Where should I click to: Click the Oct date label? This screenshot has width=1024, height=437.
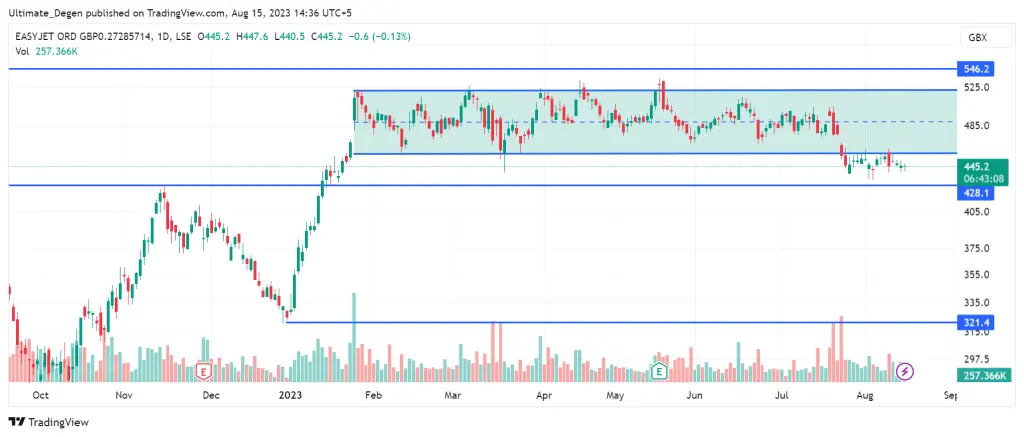pyautogui.click(x=40, y=395)
